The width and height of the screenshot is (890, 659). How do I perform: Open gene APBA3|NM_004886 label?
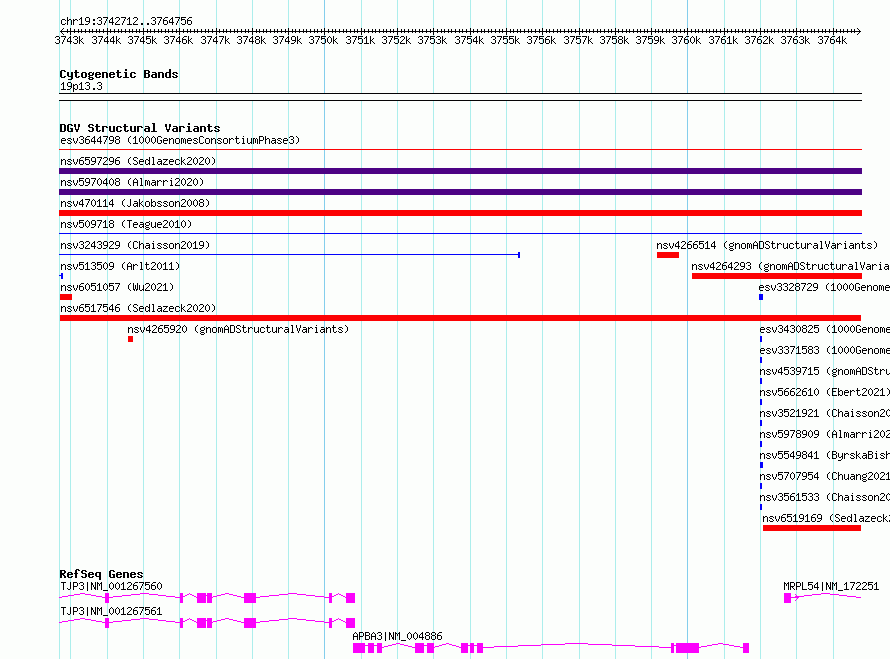(x=397, y=636)
